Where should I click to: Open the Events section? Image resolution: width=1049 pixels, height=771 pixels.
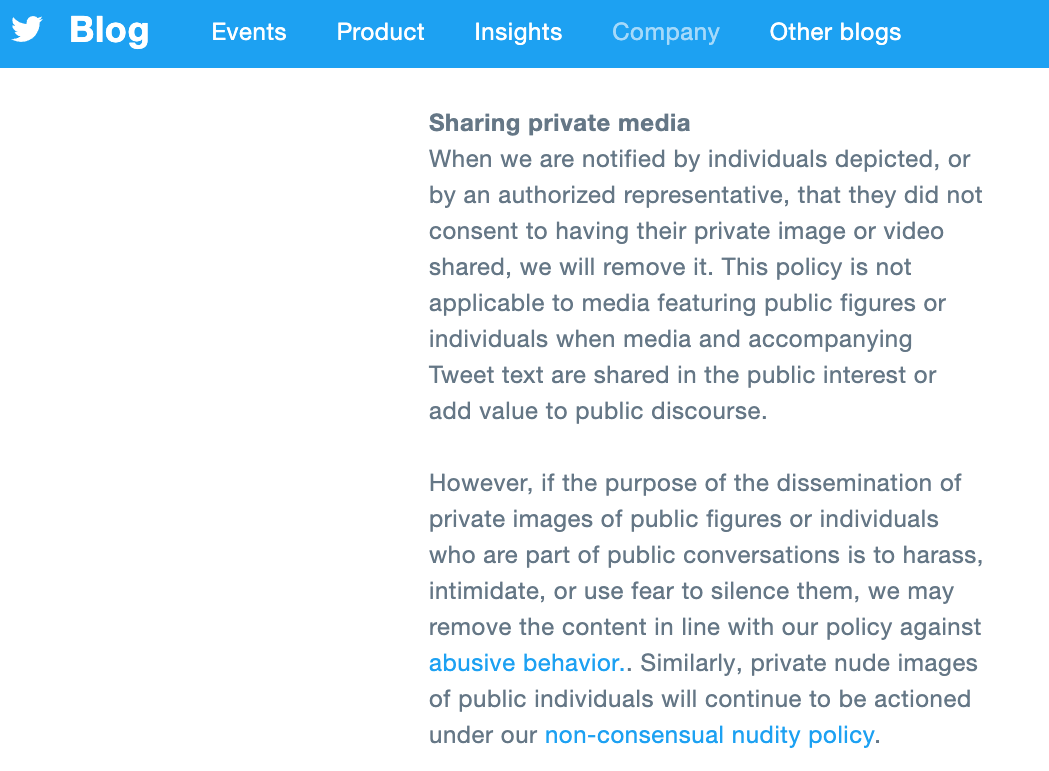pyautogui.click(x=249, y=32)
